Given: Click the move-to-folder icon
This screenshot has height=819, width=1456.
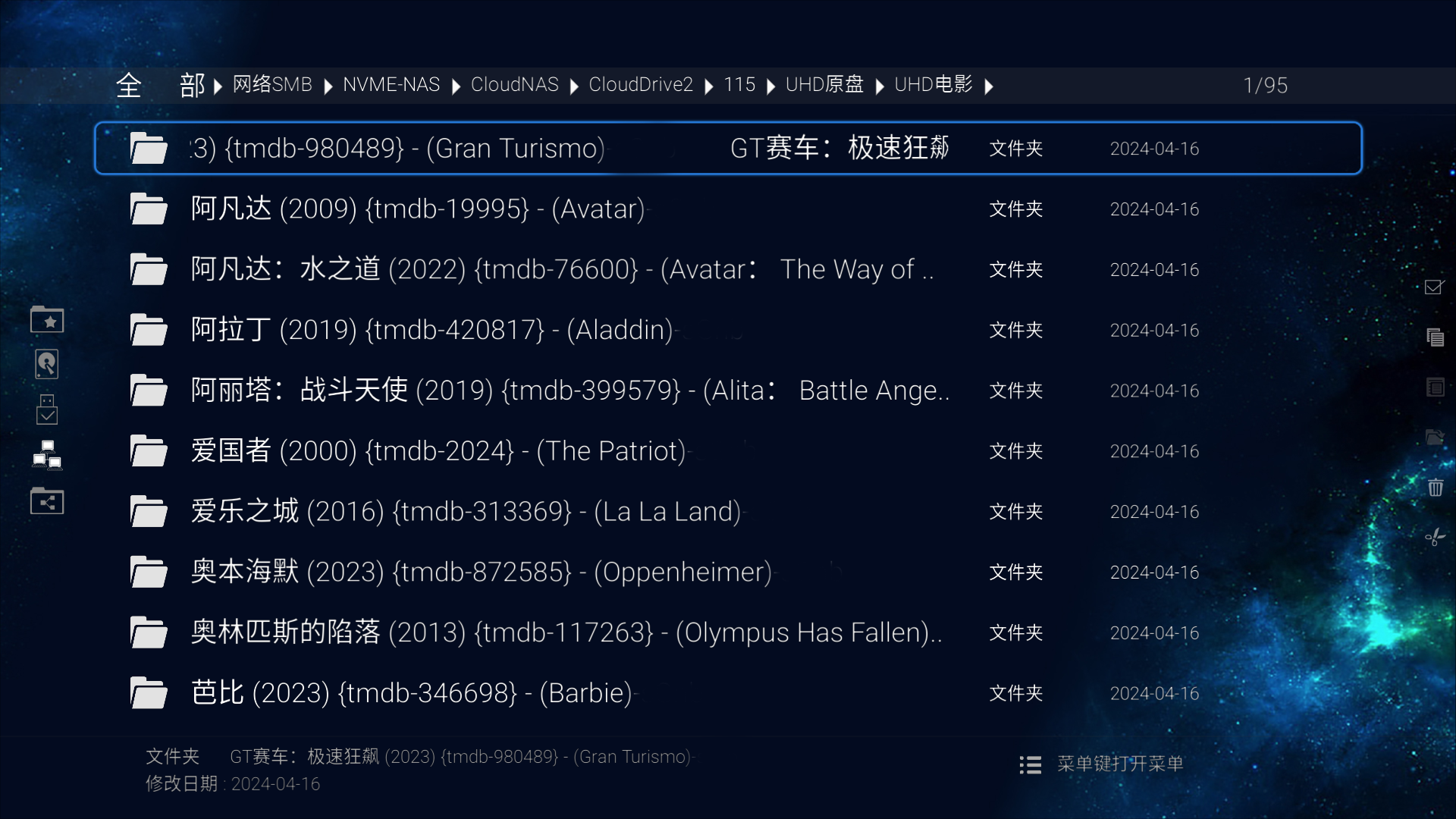Looking at the screenshot, I should (1434, 438).
